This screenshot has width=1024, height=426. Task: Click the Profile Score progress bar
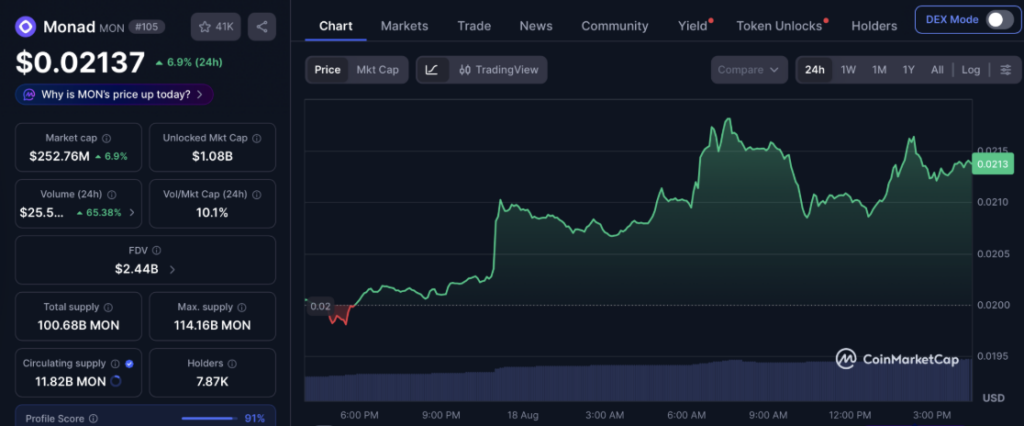[x=208, y=418]
